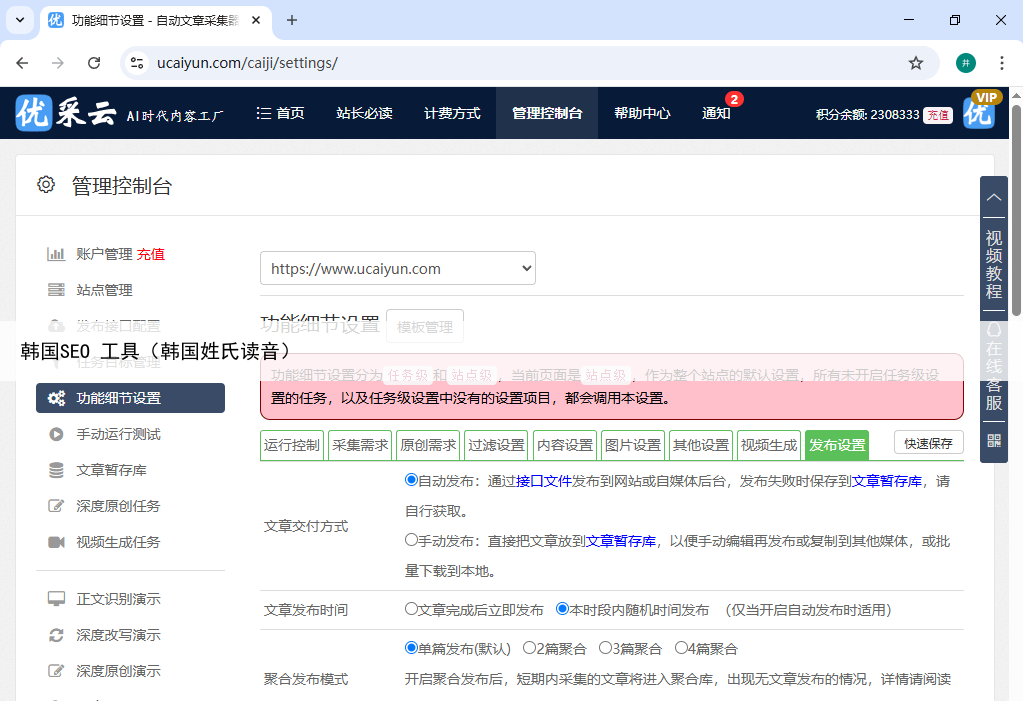
Task: Click the 视频生成任务 camera icon
Action: pos(57,542)
